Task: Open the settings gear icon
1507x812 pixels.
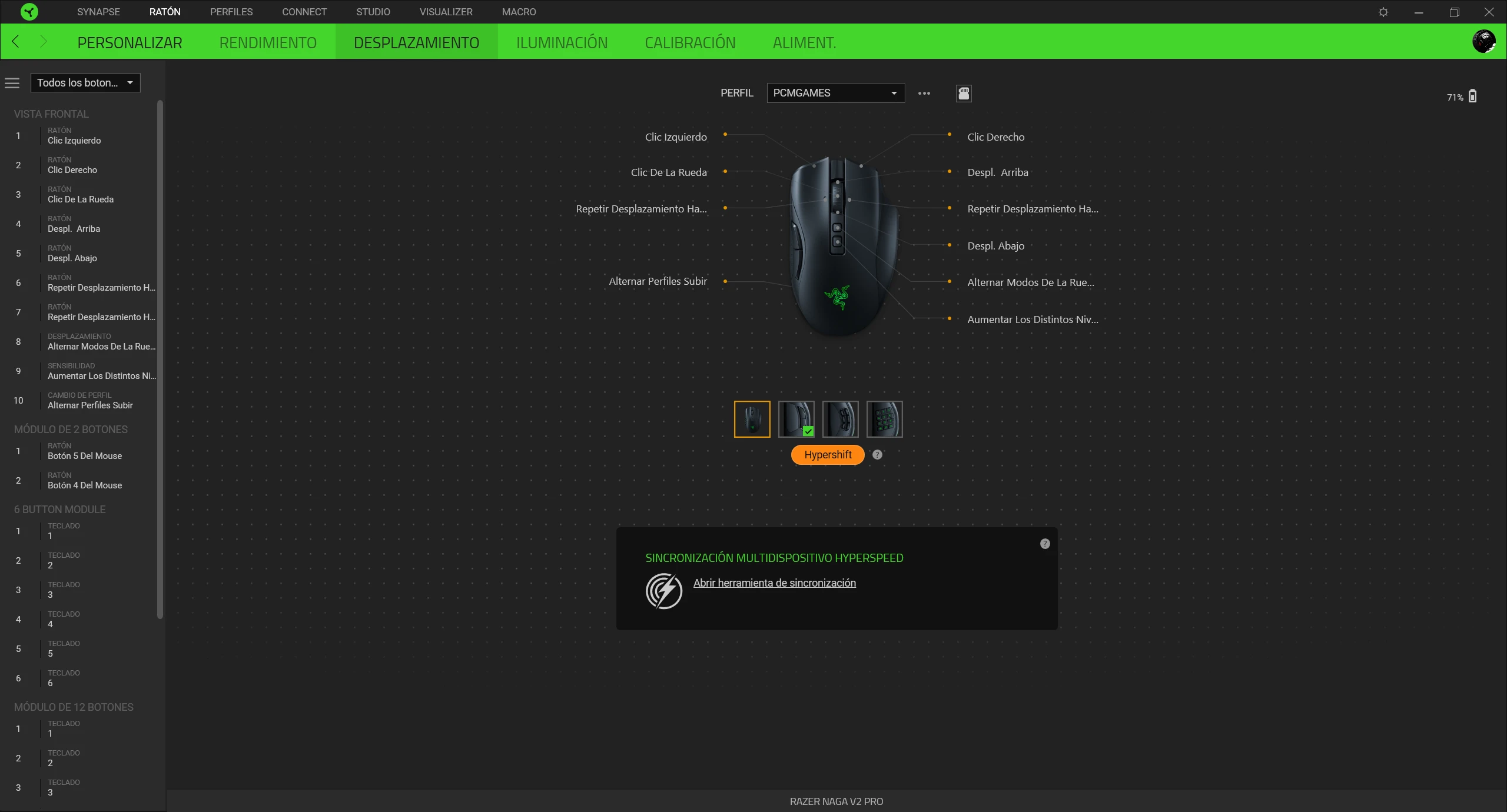Action: point(1383,12)
